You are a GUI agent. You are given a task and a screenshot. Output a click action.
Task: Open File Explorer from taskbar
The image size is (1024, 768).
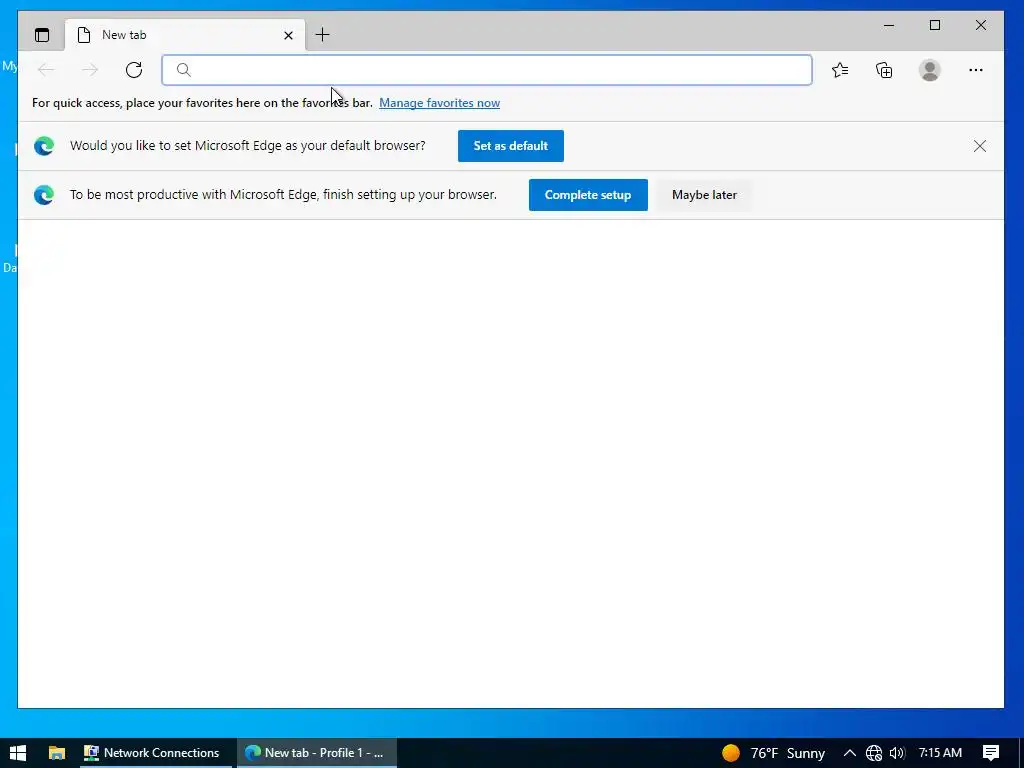point(57,753)
